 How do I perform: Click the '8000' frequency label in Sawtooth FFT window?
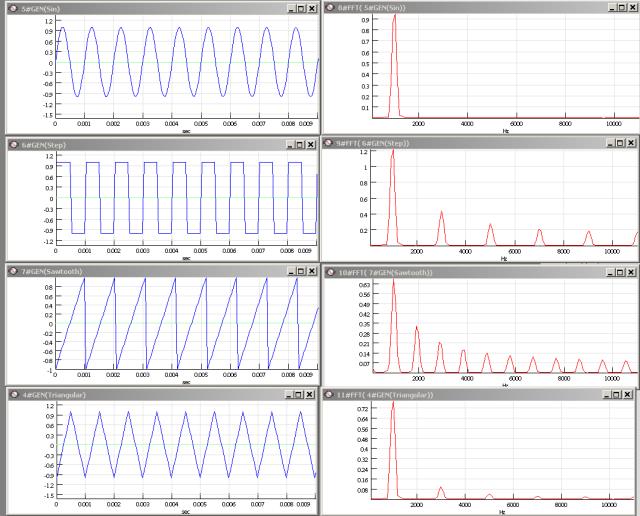(564, 378)
